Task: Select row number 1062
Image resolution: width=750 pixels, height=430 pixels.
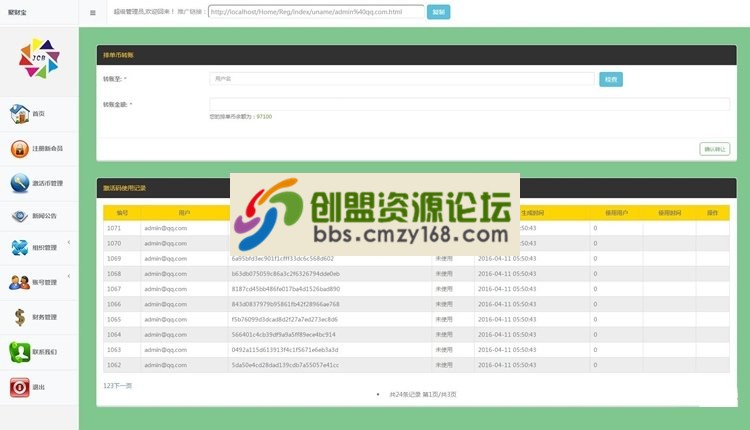Action: point(114,365)
